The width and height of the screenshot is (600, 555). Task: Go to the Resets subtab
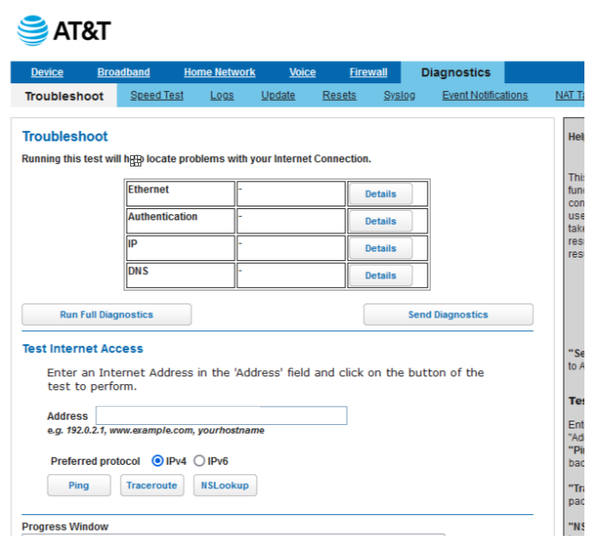[339, 96]
